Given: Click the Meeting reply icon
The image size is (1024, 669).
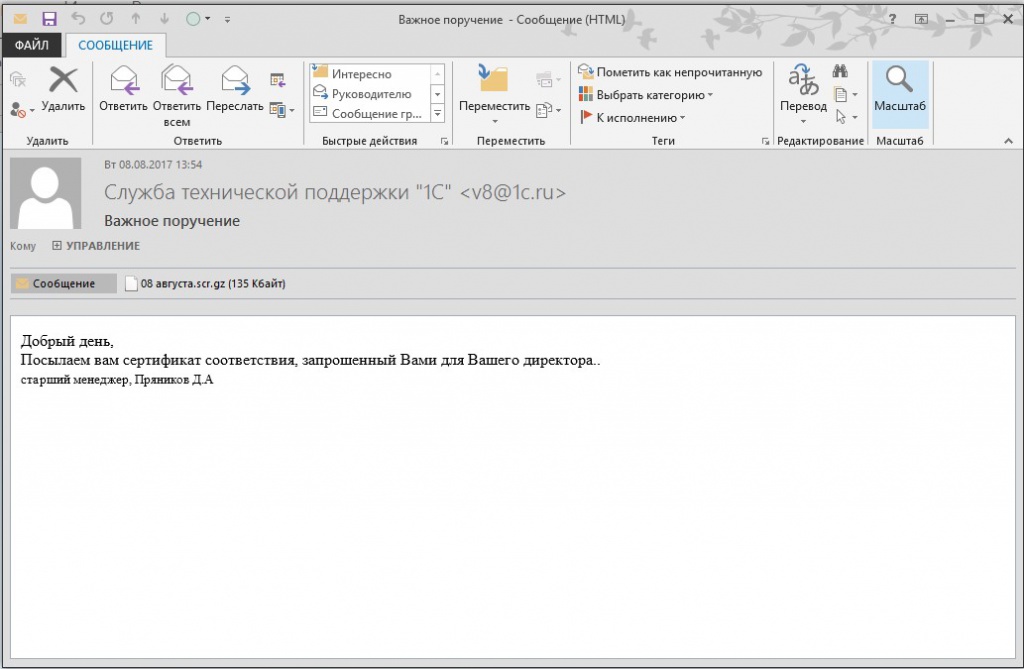Looking at the screenshot, I should point(278,80).
